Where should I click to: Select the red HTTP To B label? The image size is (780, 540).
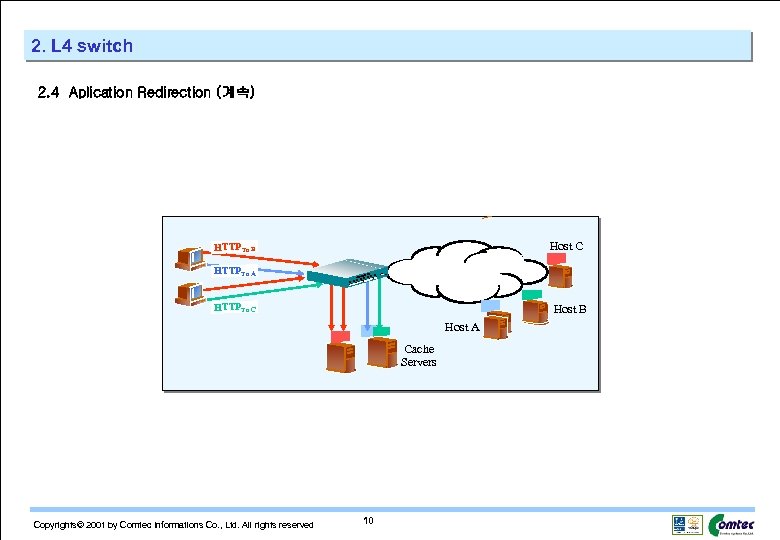click(234, 247)
